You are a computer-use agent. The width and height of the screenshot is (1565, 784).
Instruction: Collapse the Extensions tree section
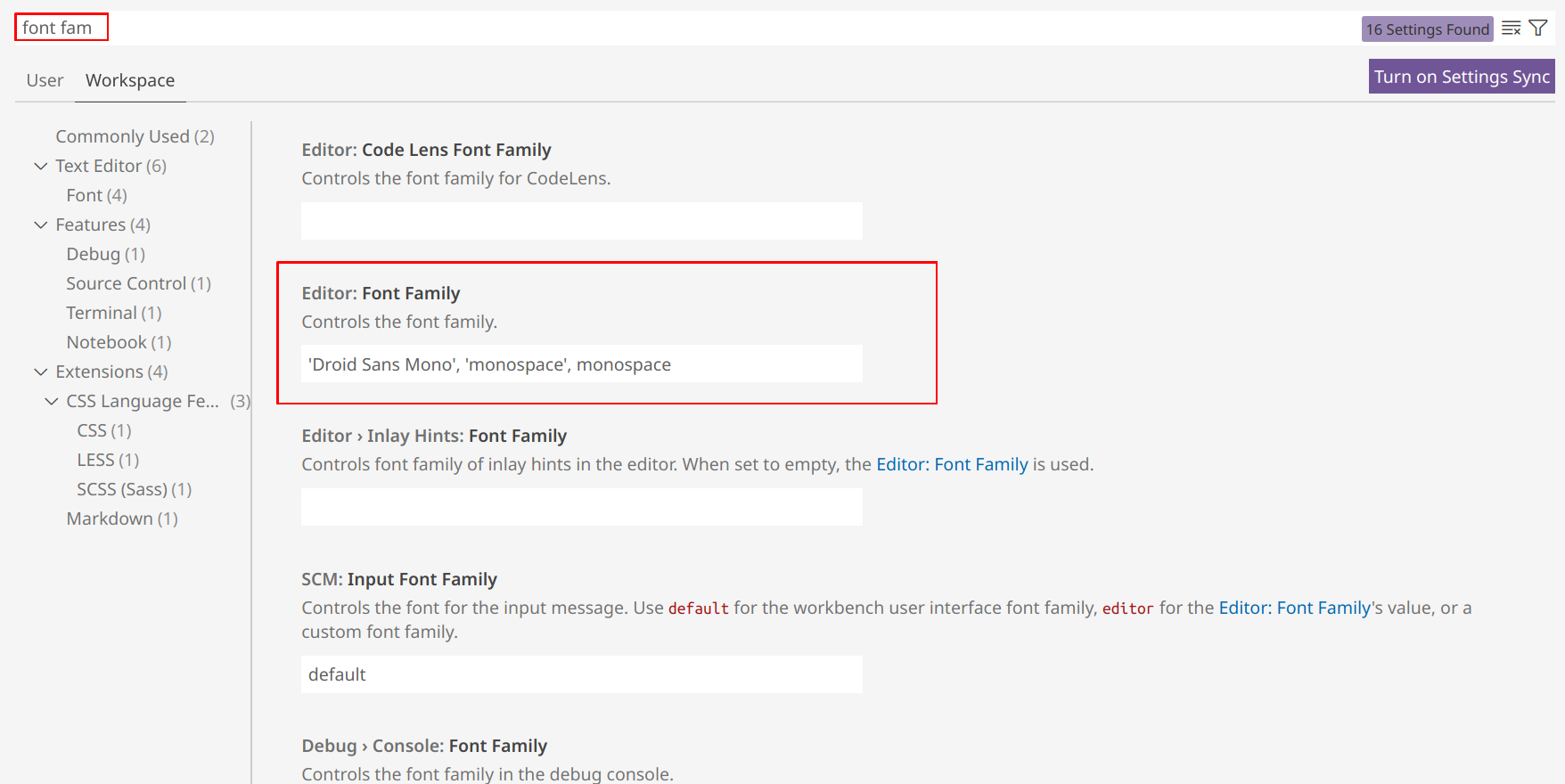(41, 372)
